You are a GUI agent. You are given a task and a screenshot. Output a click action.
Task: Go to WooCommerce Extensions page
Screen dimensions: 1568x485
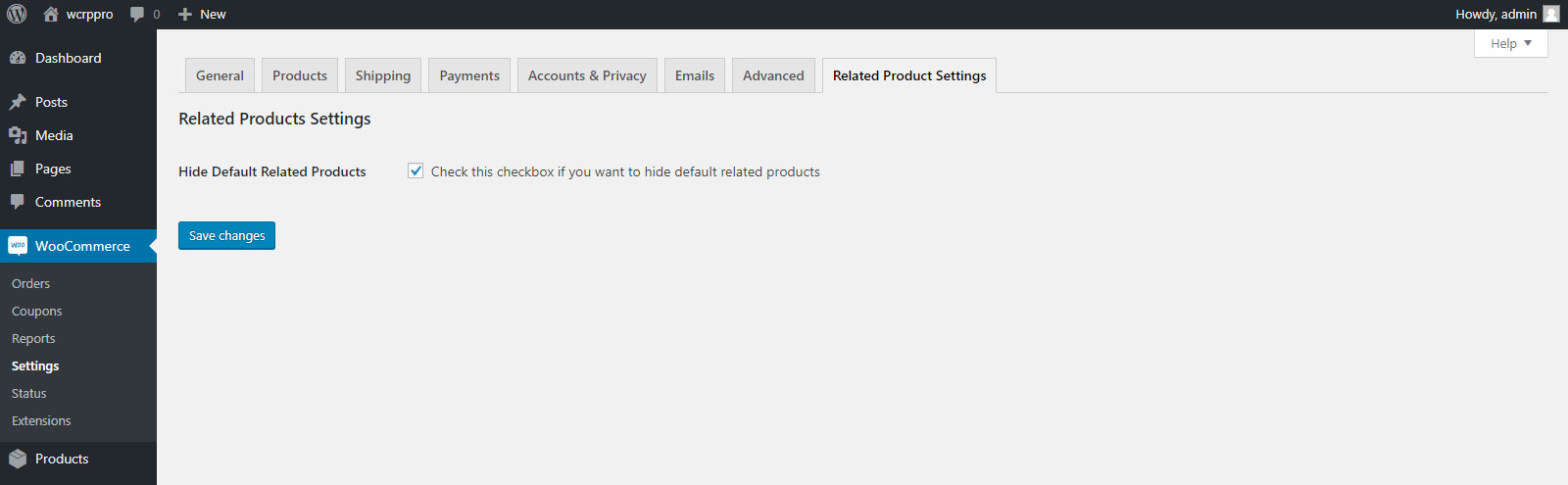coord(41,420)
